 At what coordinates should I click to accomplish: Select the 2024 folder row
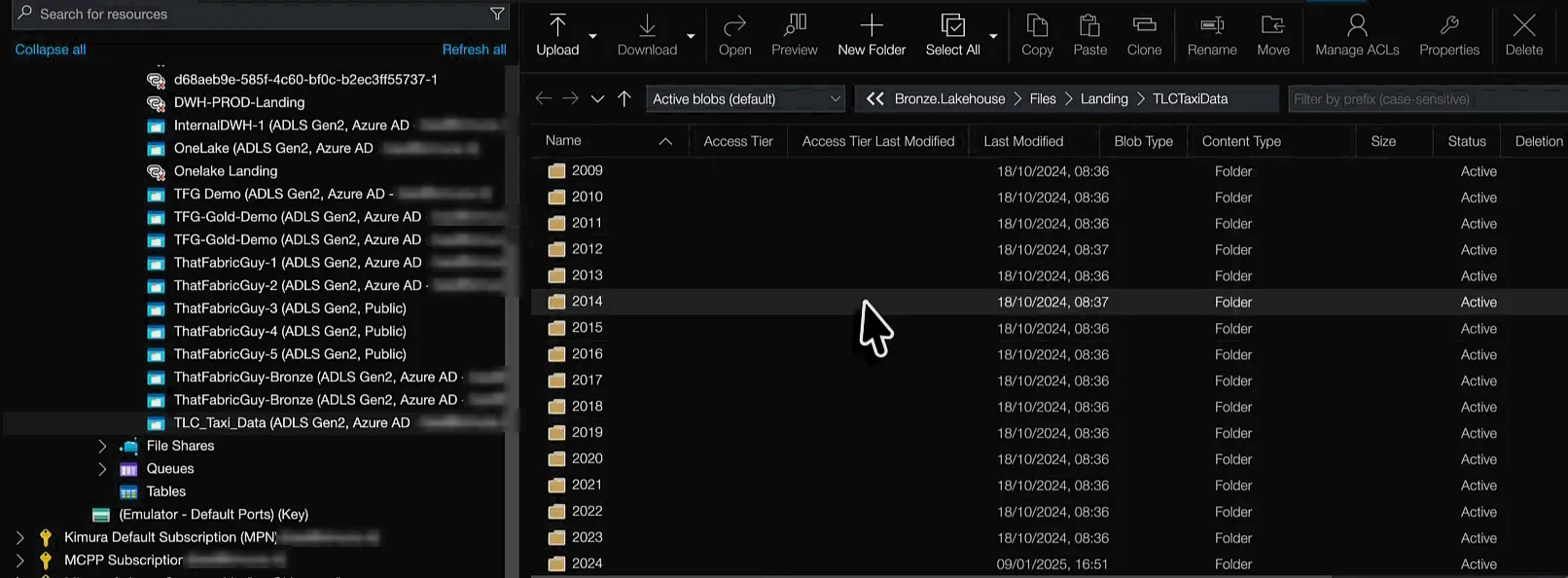tap(1049, 563)
